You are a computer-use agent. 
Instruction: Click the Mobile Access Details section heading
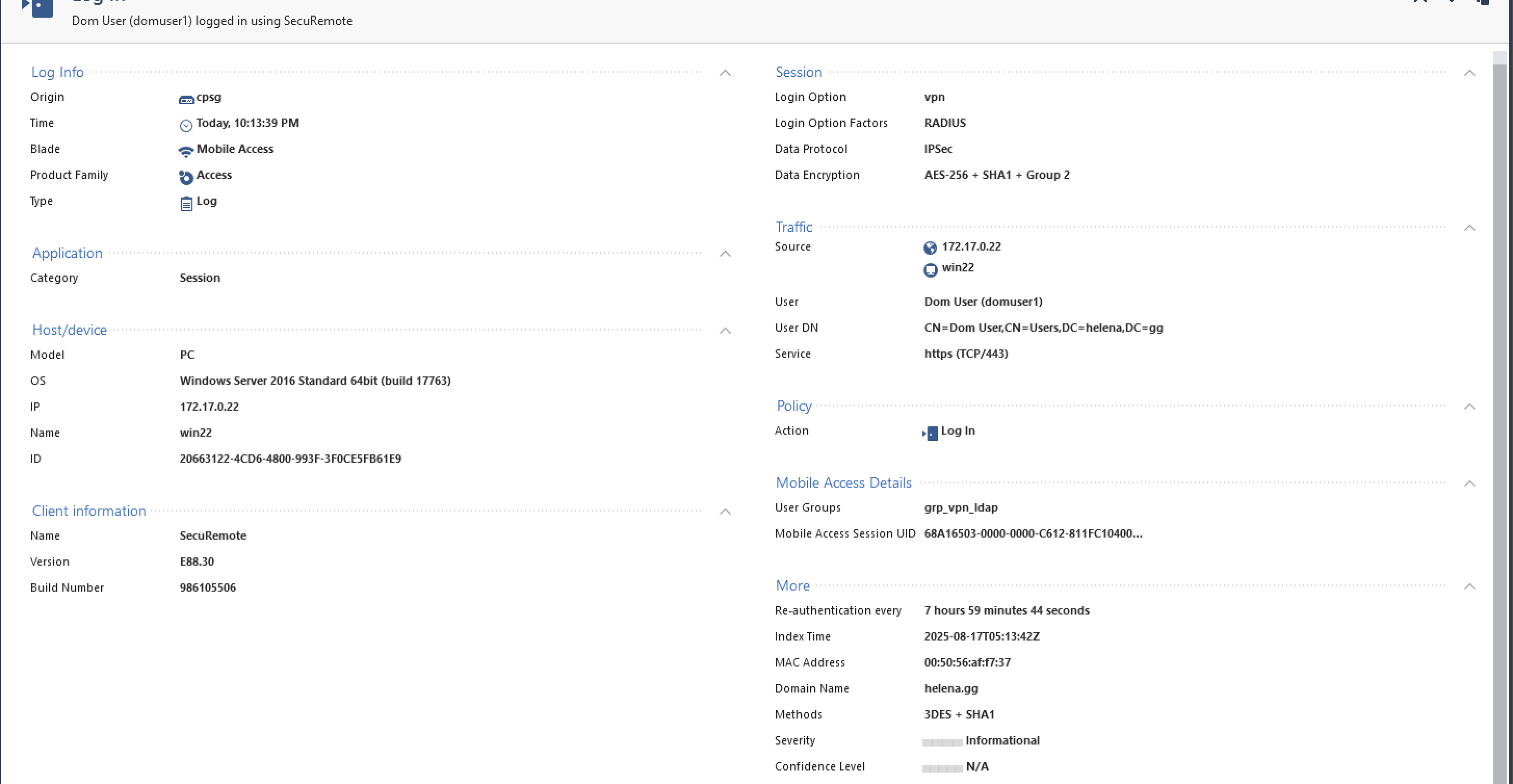tap(843, 483)
